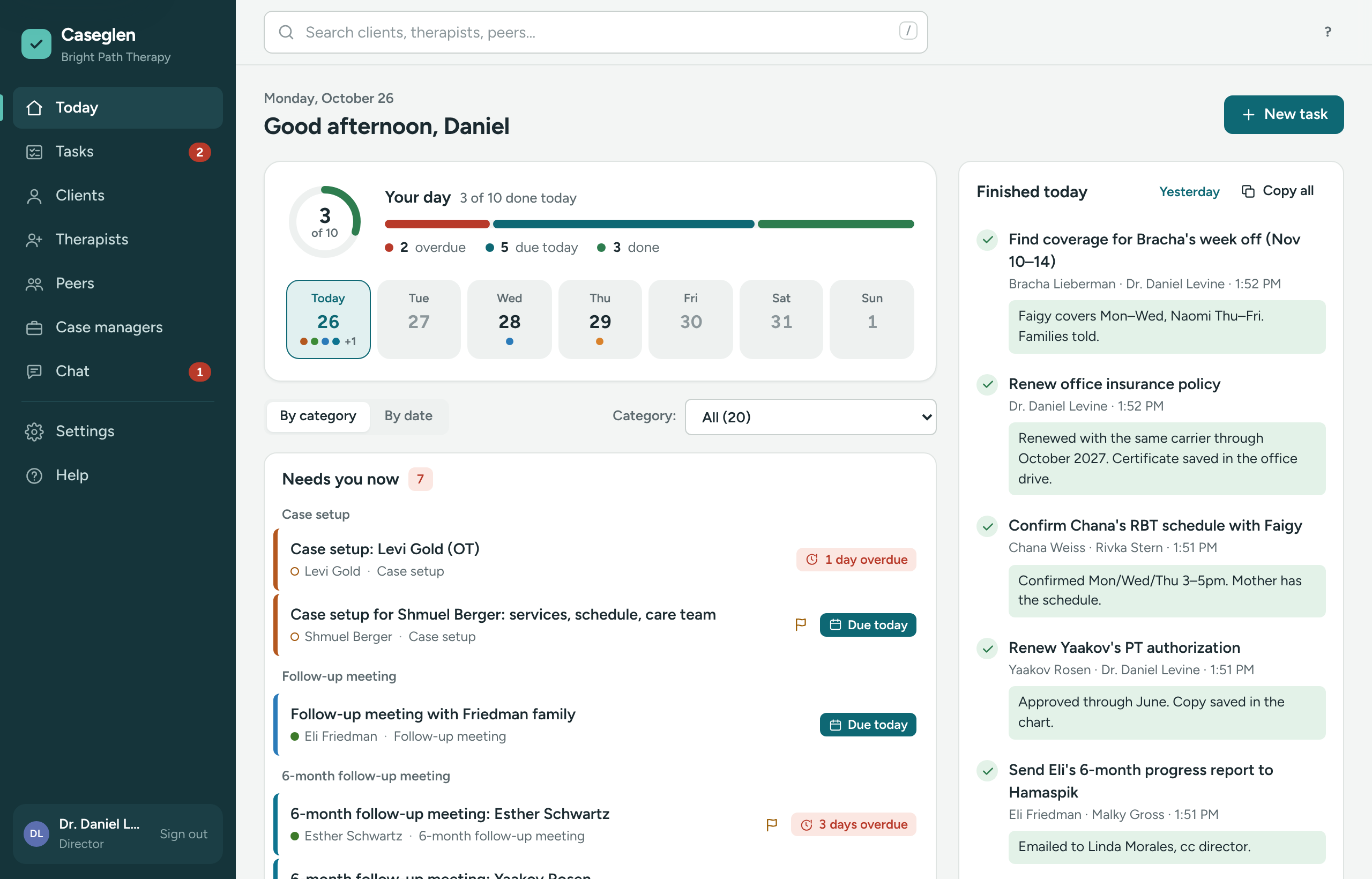Image resolution: width=1372 pixels, height=879 pixels.
Task: Click the Needs you now count badge 7
Action: (420, 479)
